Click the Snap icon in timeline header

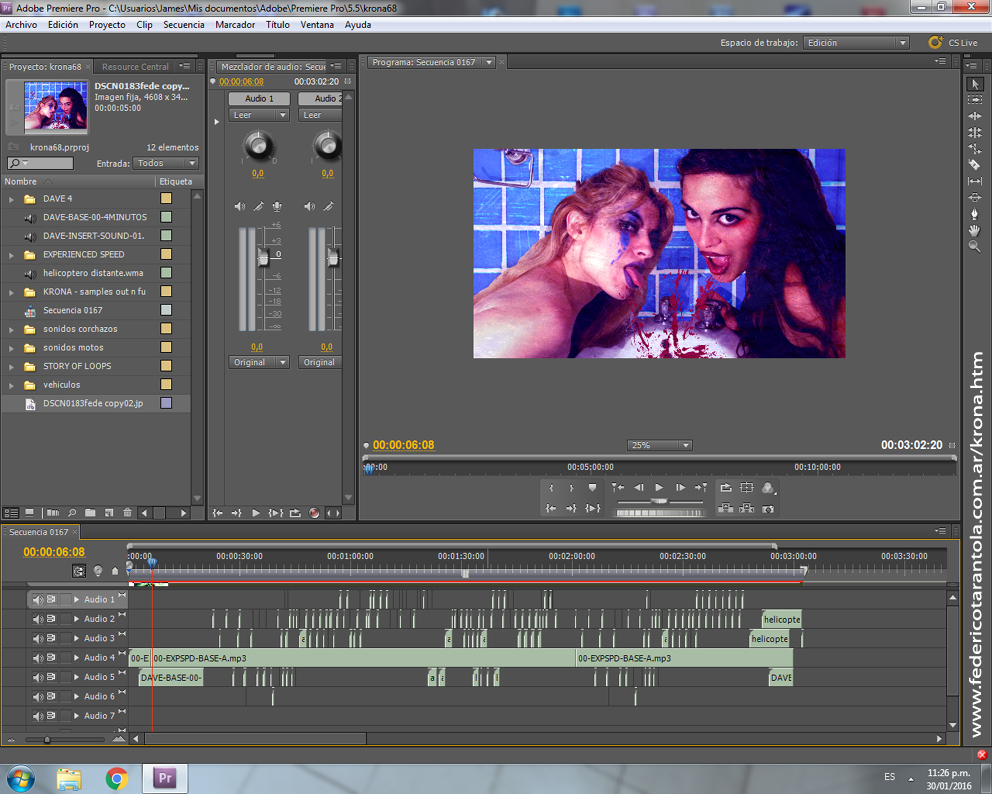pyautogui.click(x=79, y=571)
